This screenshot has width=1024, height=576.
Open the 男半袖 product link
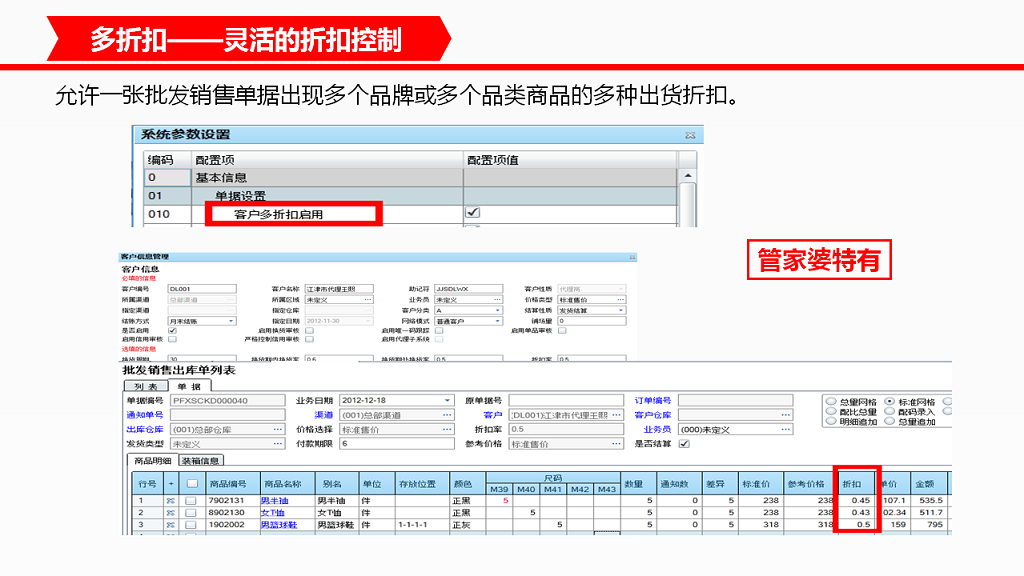click(273, 500)
